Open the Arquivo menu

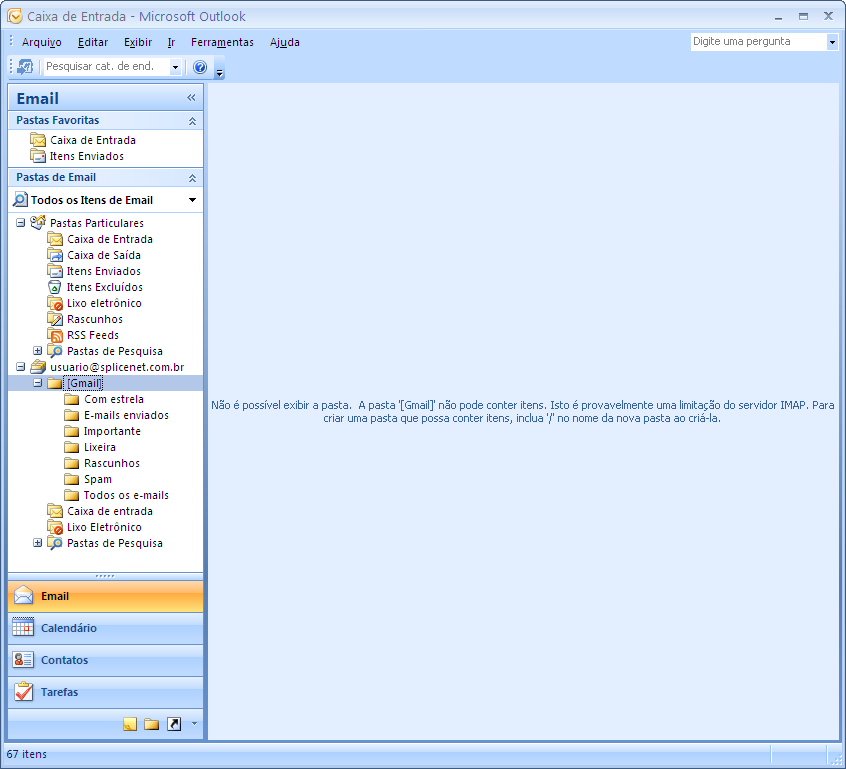pyautogui.click(x=42, y=42)
